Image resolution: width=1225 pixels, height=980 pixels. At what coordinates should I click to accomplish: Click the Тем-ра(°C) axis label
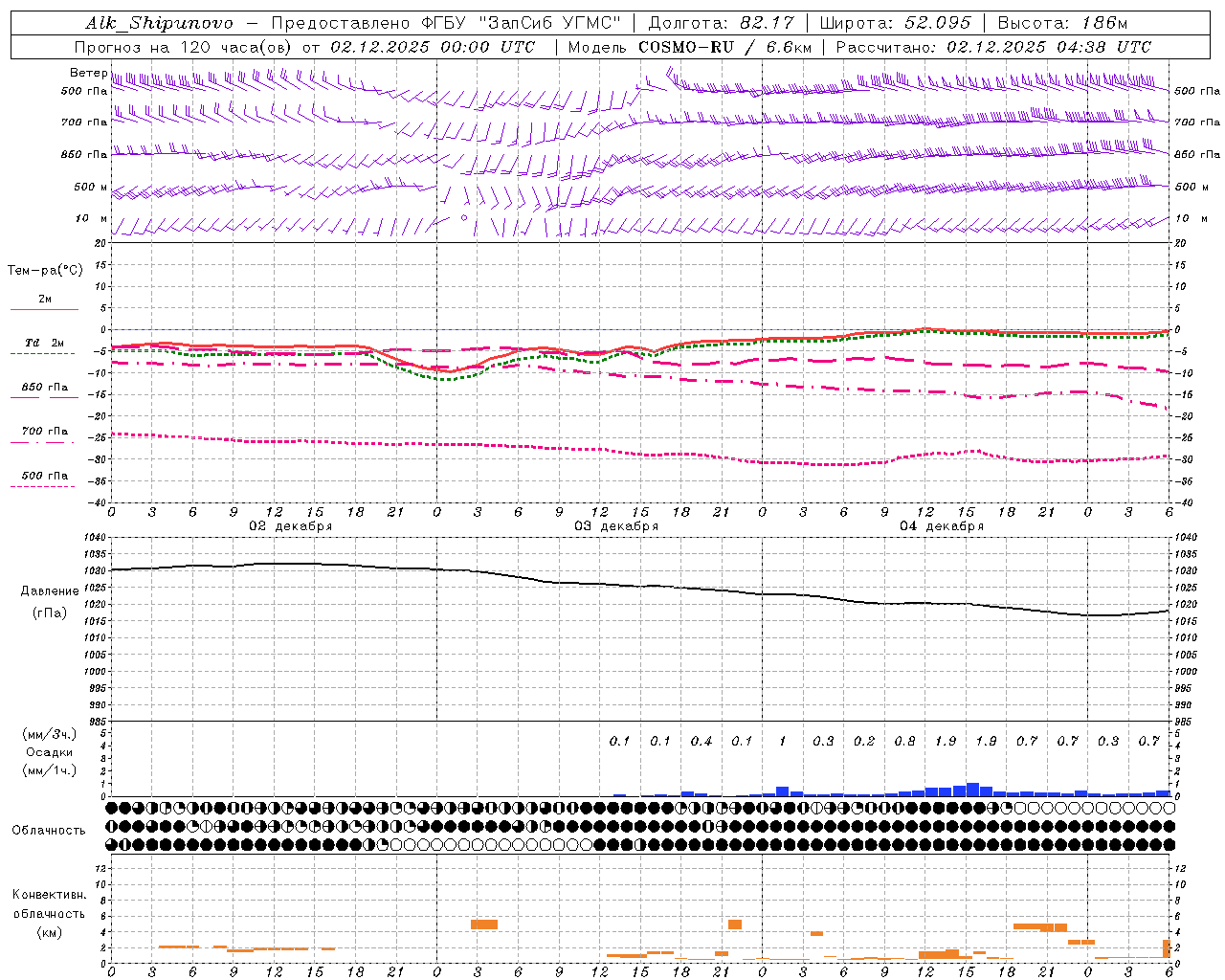45,271
